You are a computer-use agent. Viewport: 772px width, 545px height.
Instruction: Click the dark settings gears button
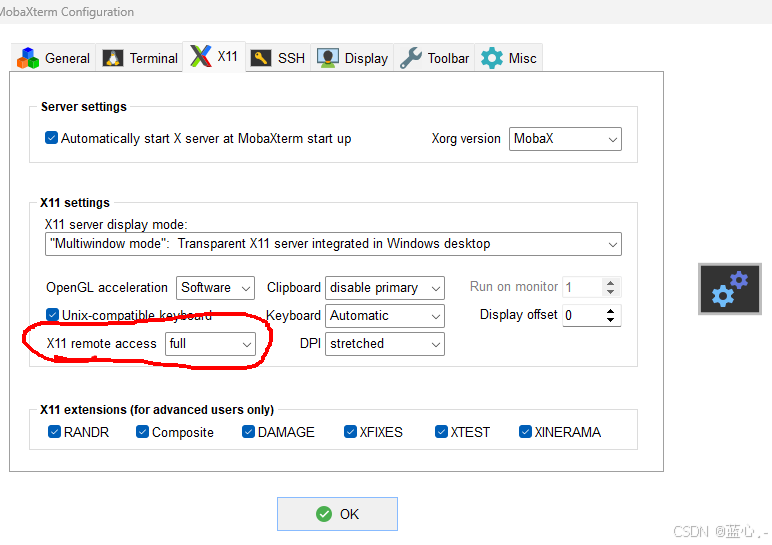click(x=730, y=289)
